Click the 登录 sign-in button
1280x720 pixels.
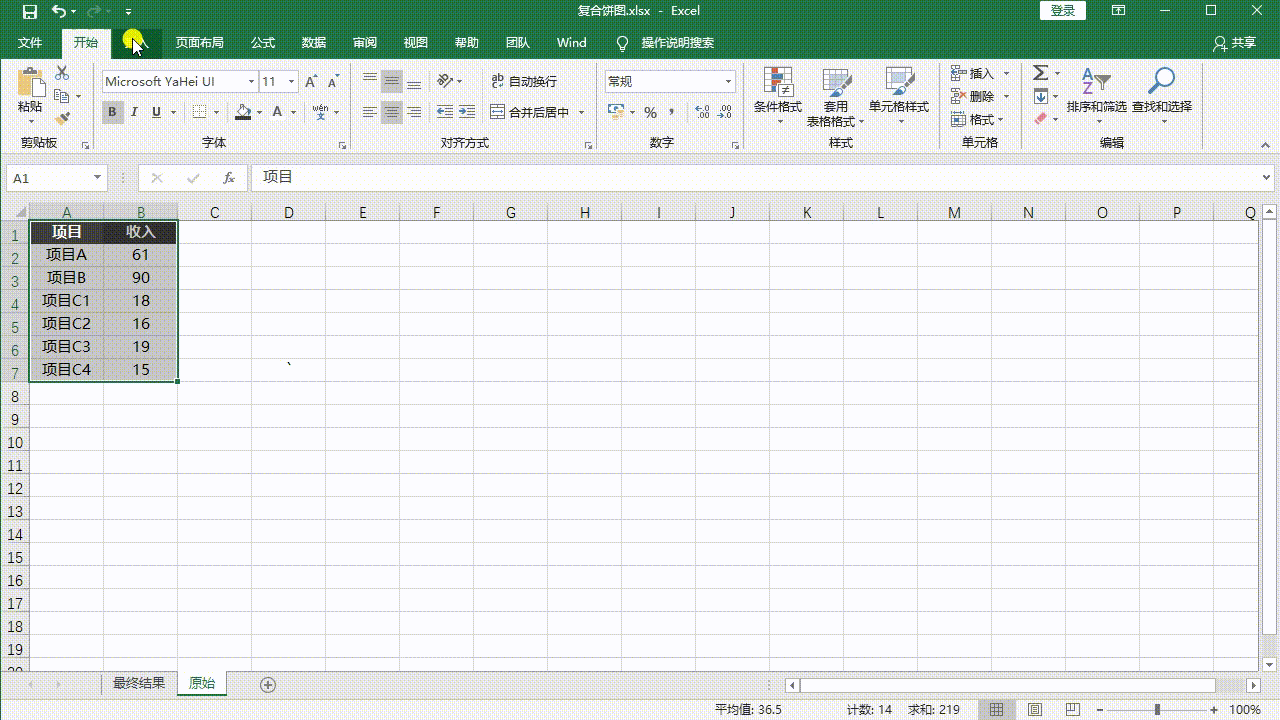point(1063,11)
